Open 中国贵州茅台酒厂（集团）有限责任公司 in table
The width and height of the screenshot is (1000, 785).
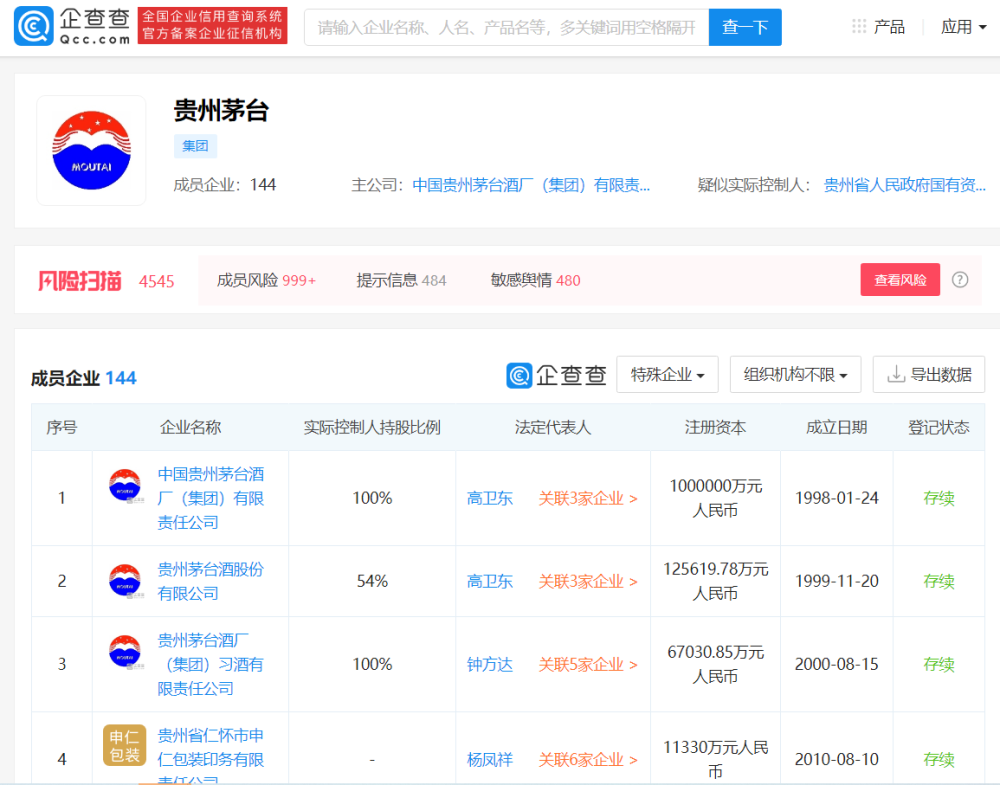[x=210, y=498]
